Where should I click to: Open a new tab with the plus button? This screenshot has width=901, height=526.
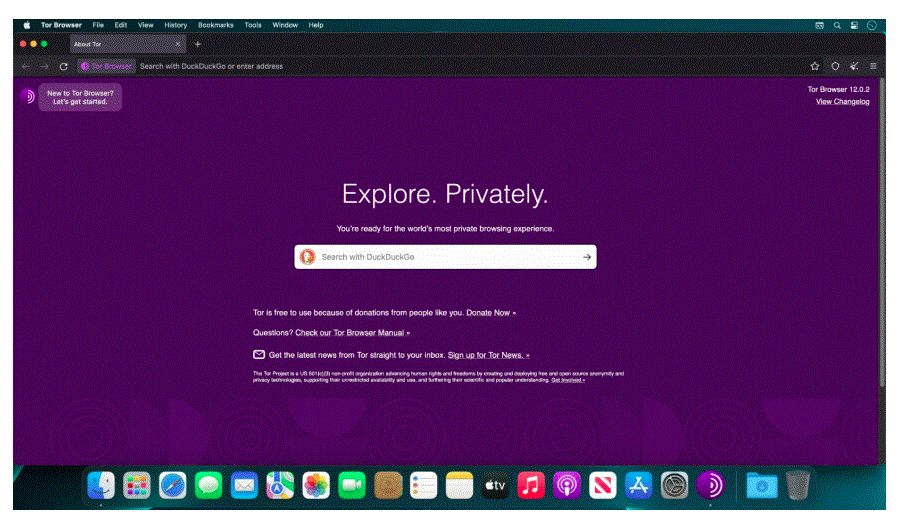198,44
